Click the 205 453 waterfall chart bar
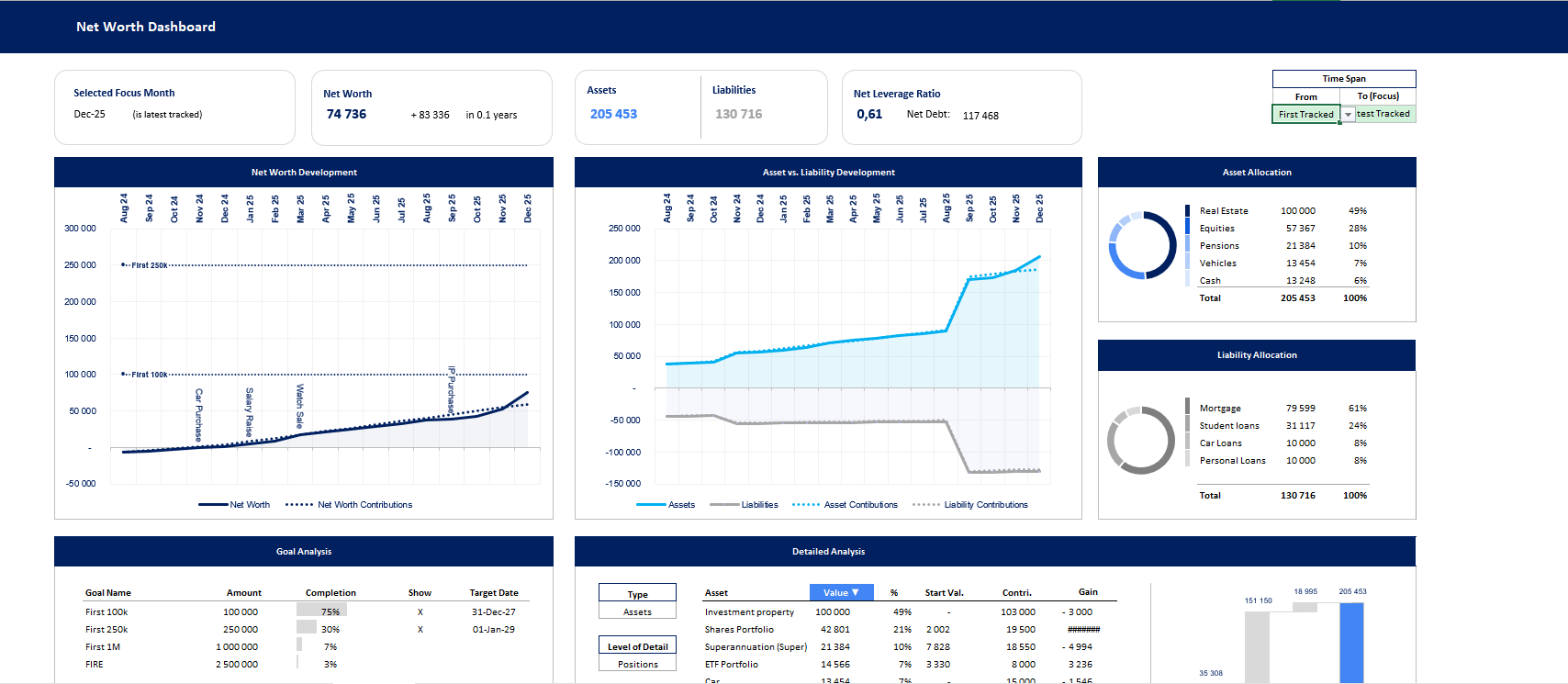 click(1351, 643)
